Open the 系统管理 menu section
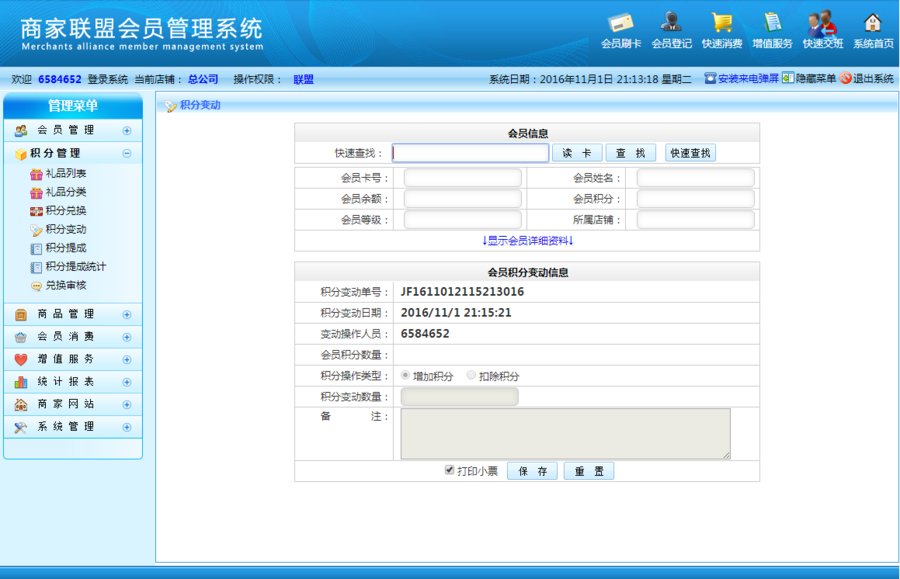This screenshot has height=579, width=900. (x=65, y=427)
